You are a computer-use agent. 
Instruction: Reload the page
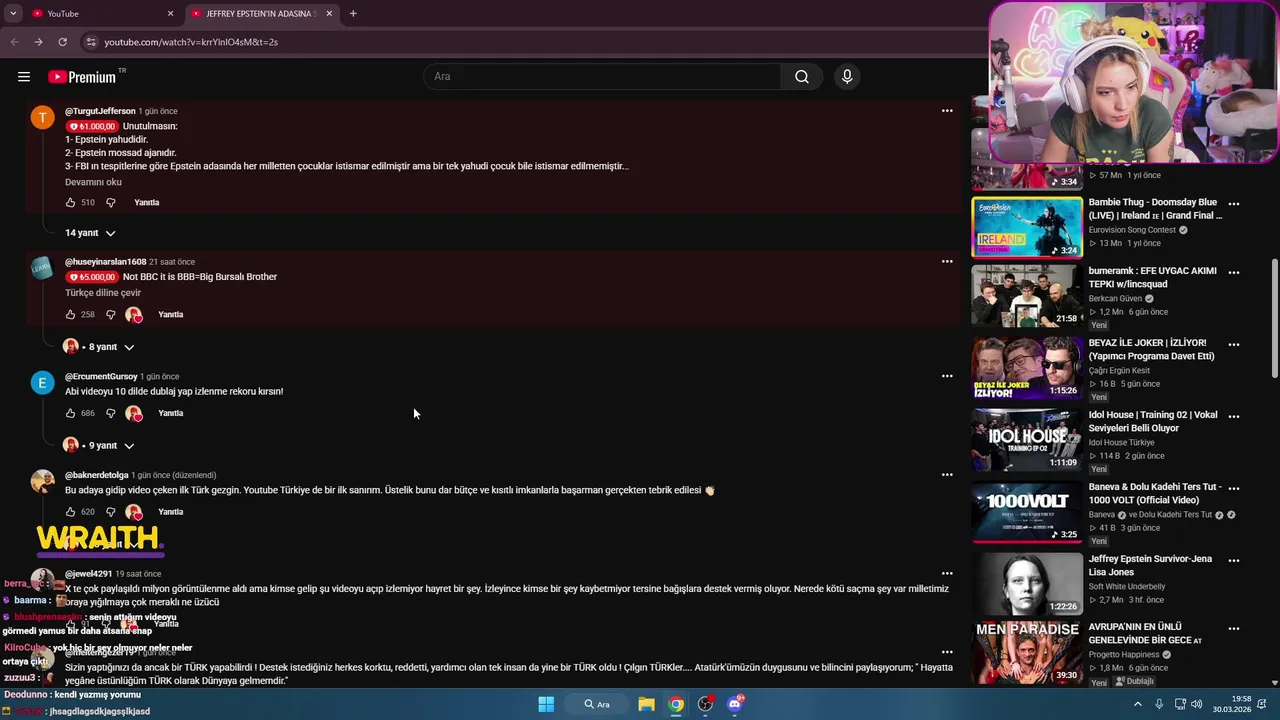tap(62, 42)
